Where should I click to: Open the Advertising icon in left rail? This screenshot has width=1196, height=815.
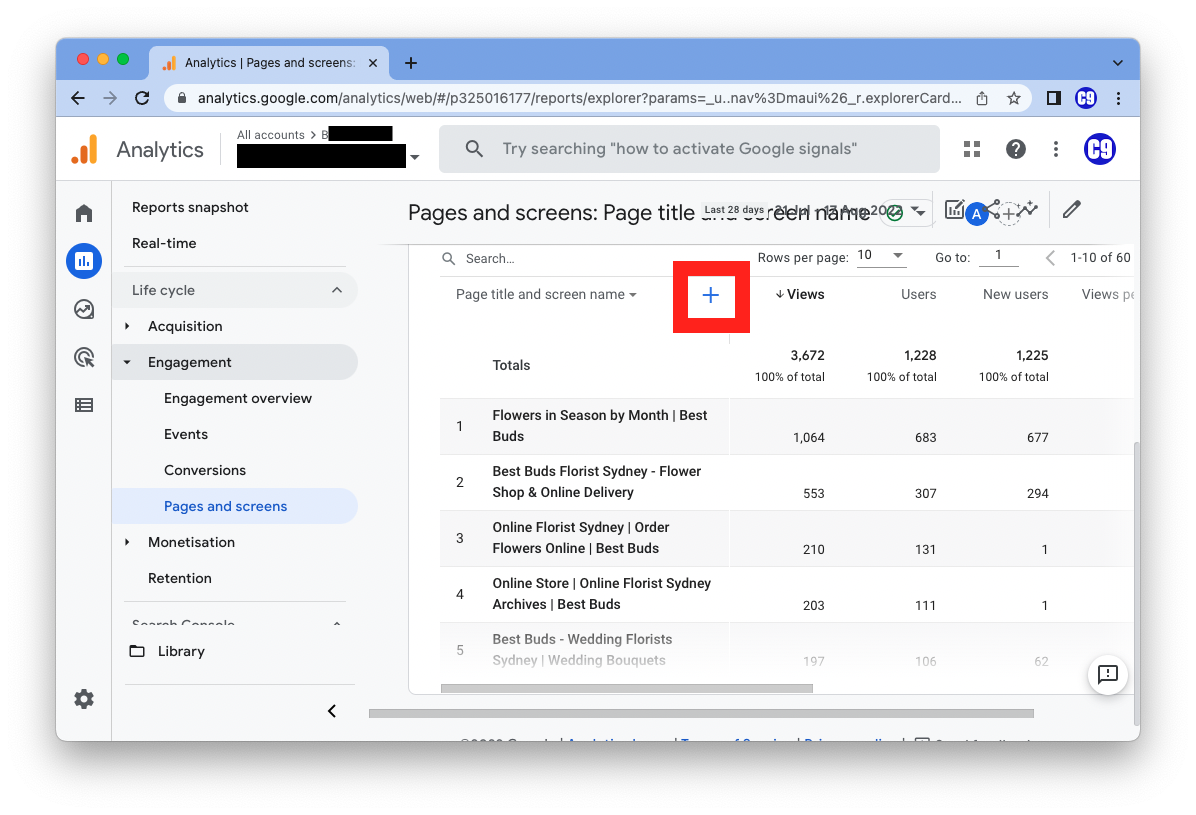pyautogui.click(x=84, y=357)
